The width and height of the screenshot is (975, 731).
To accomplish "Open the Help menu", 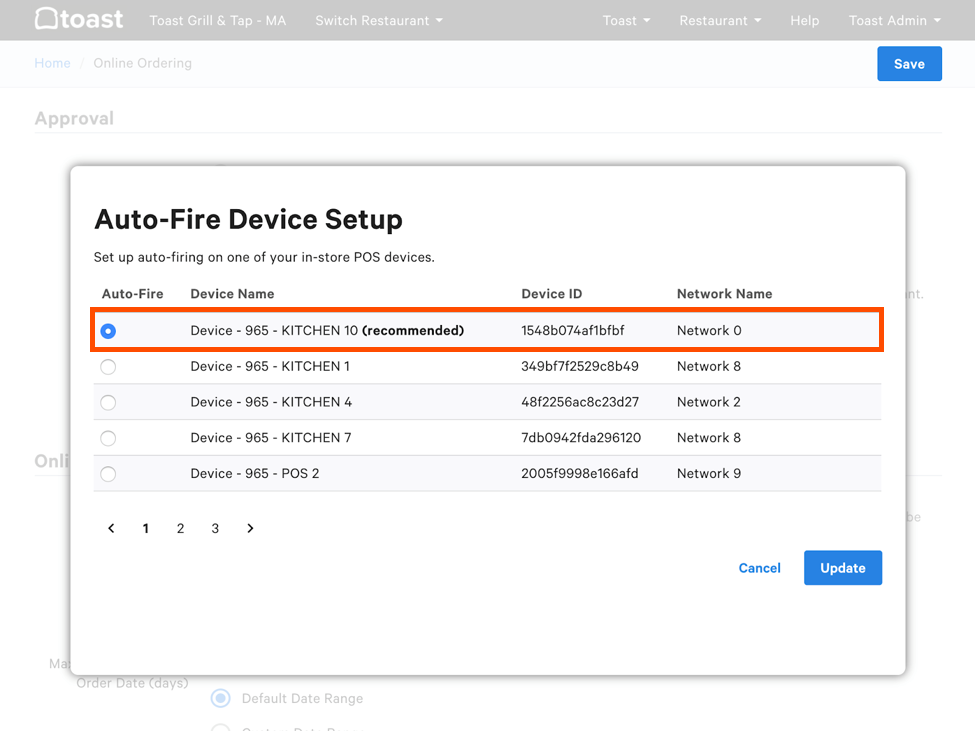I will click(804, 20).
